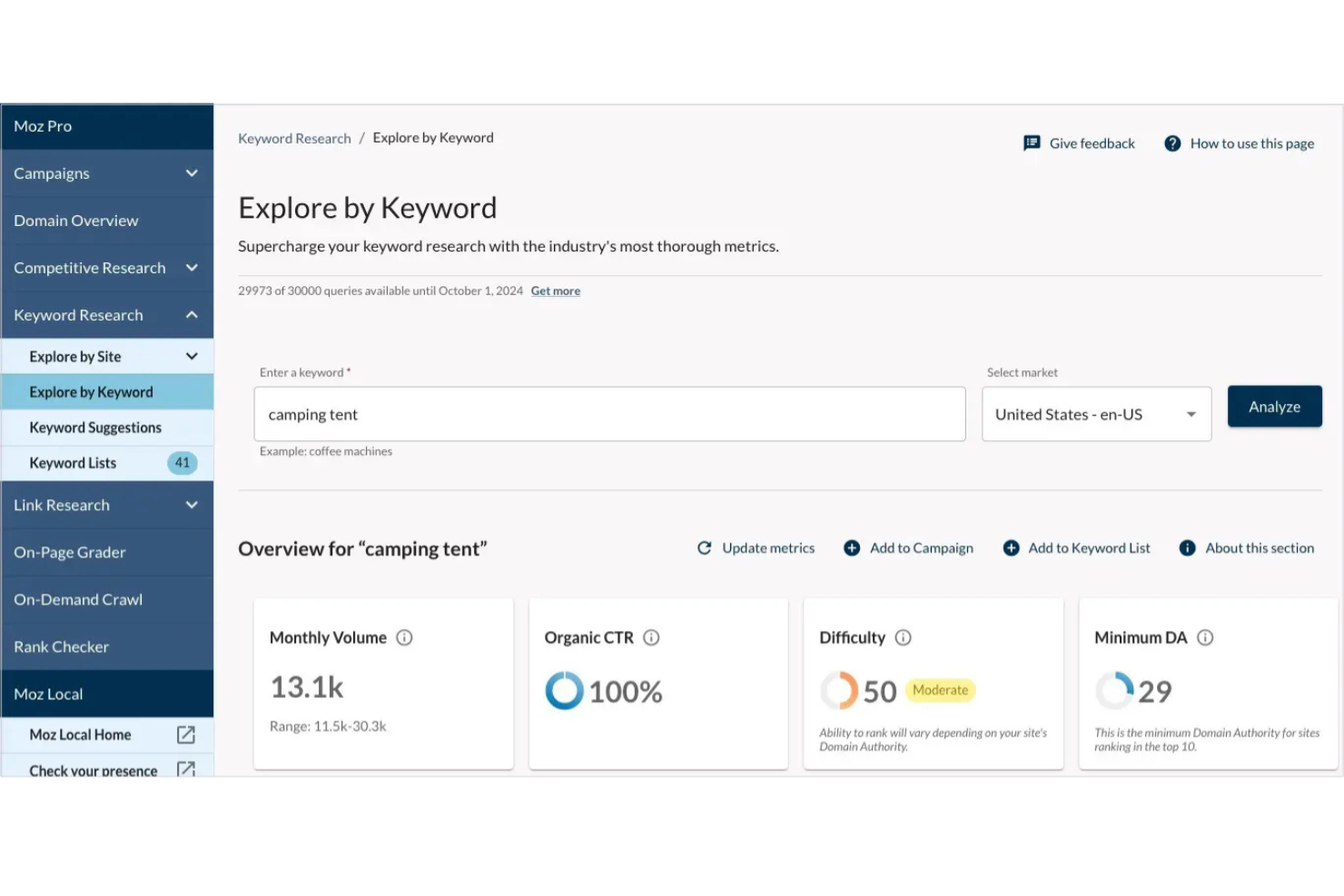Viewport: 1344px width, 896px height.
Task: Open the Monthly Volume info icon
Action: 404,638
